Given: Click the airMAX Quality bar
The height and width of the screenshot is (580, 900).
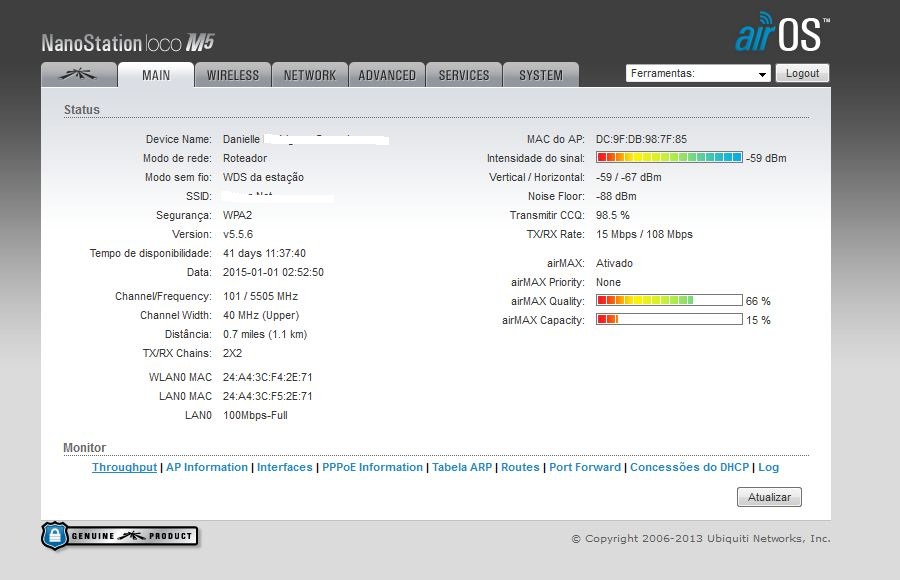Looking at the screenshot, I should [669, 300].
